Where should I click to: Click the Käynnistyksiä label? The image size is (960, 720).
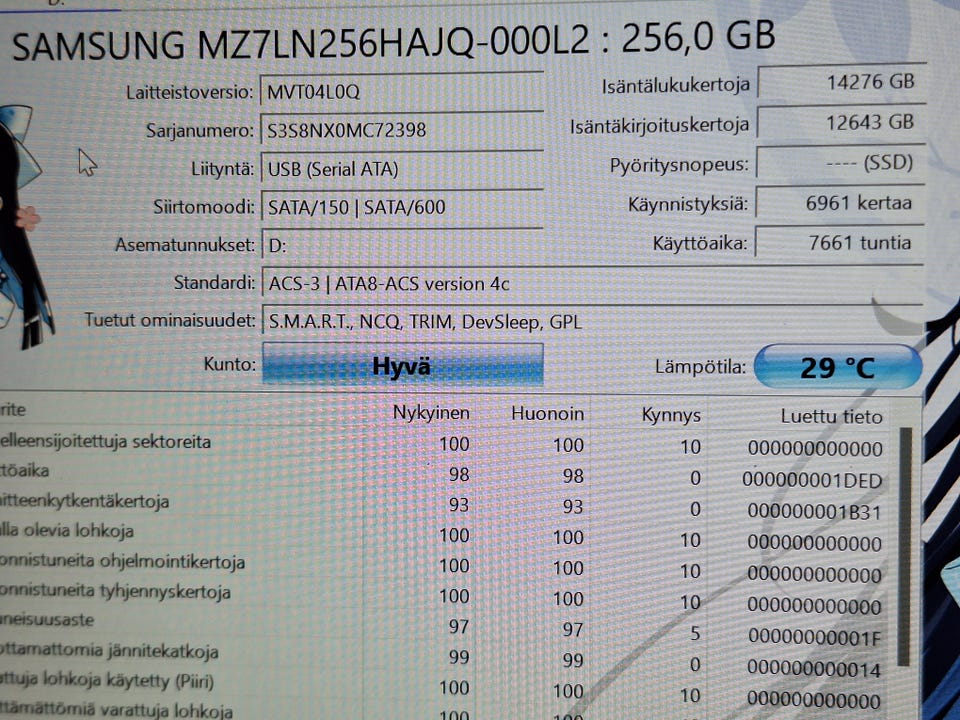point(688,204)
